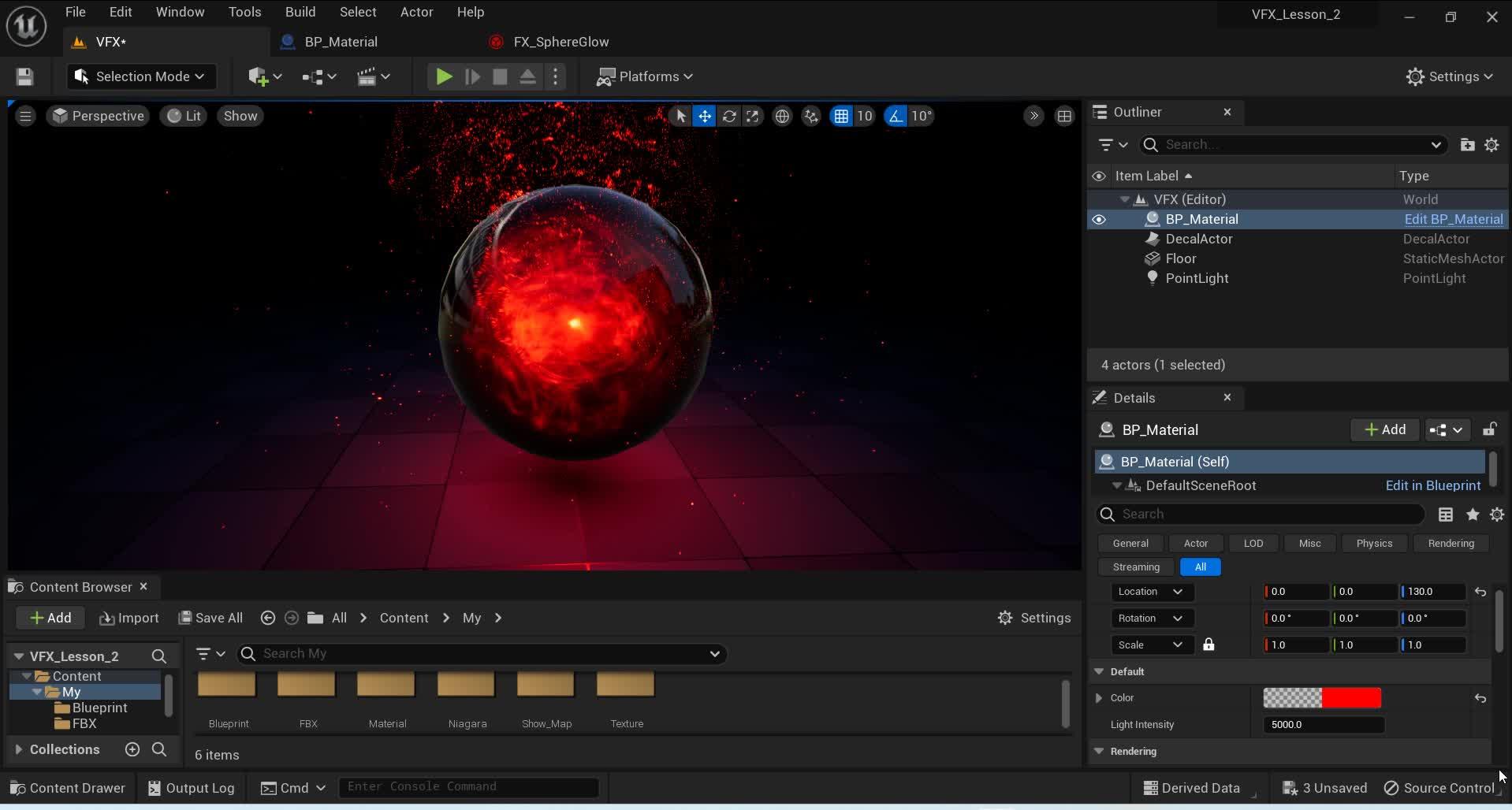Click the save level floppy disk icon
The height and width of the screenshot is (810, 1512).
[24, 76]
